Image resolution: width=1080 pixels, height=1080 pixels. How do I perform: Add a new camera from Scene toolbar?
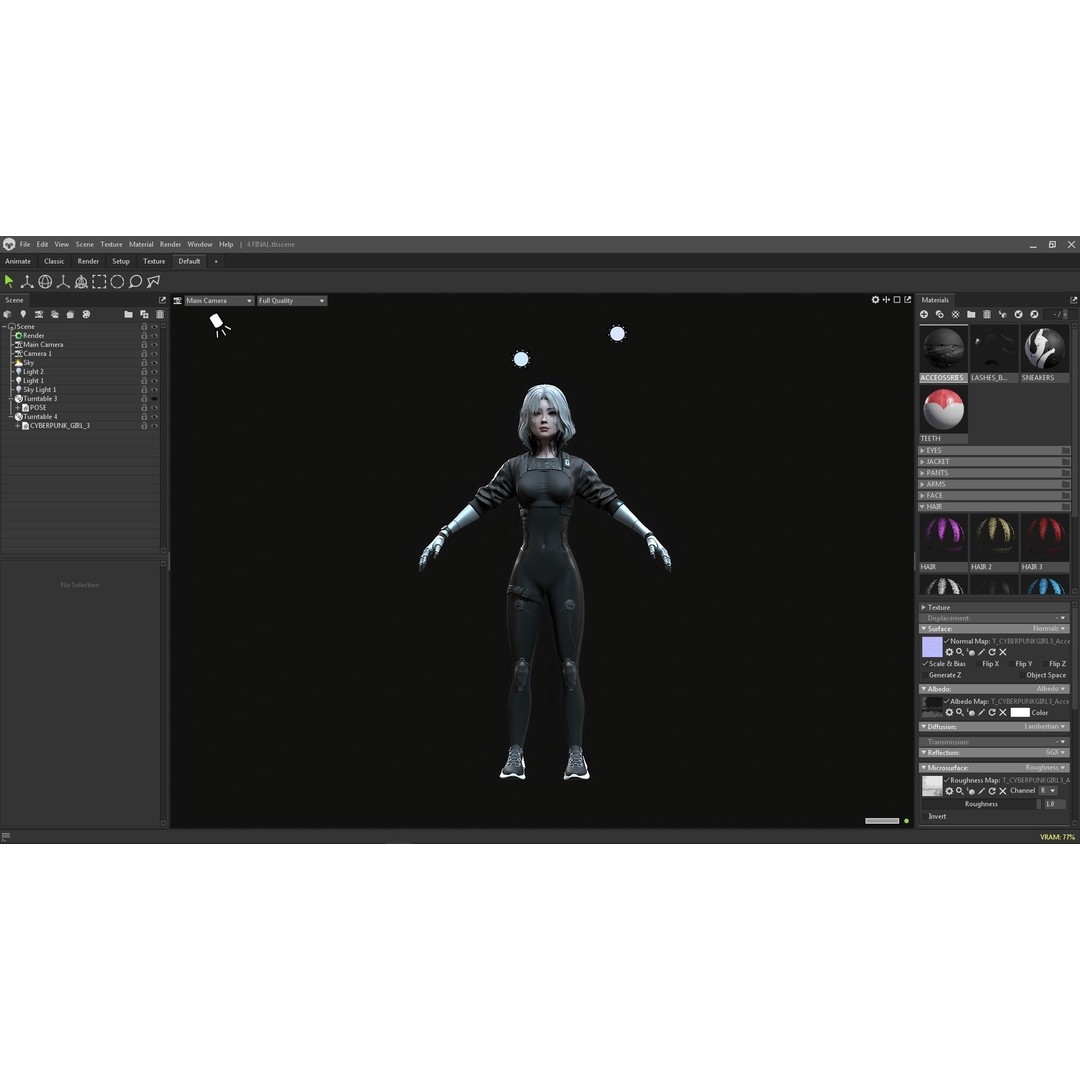39,314
